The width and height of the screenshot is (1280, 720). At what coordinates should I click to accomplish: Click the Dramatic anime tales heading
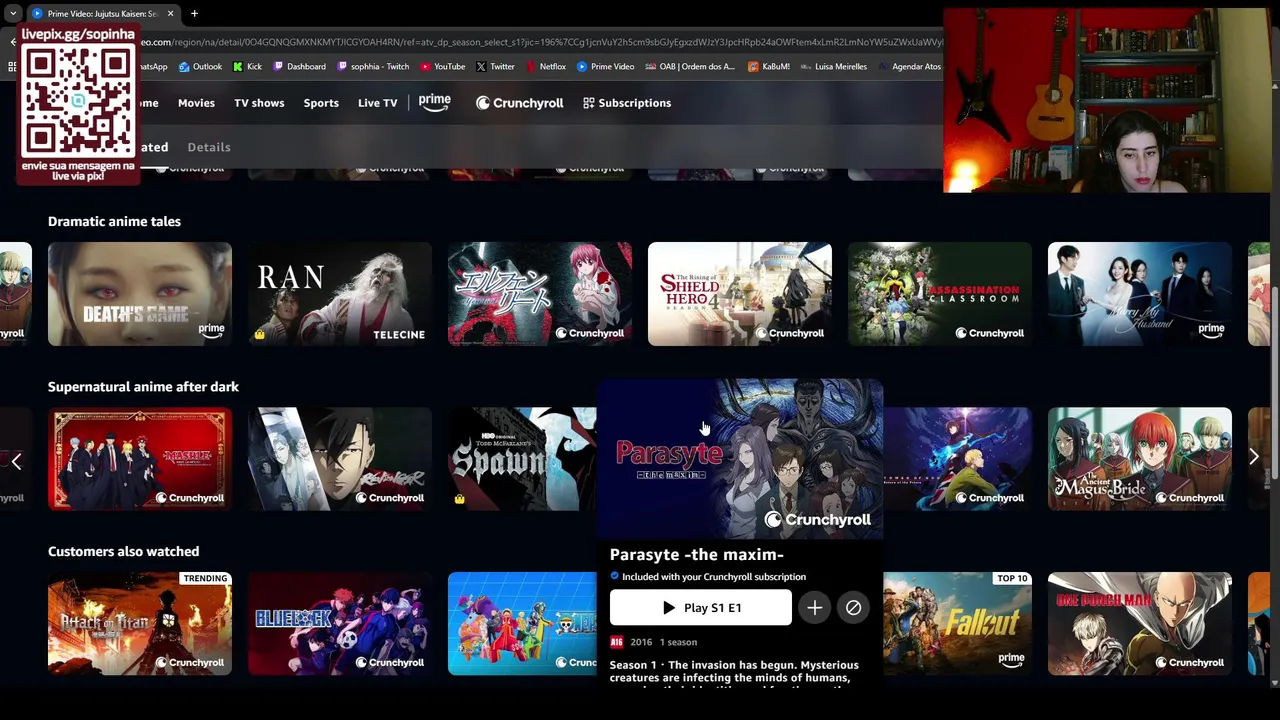pos(114,221)
